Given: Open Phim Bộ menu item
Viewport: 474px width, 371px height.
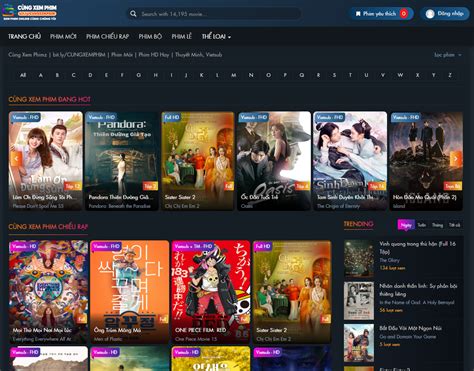Looking at the screenshot, I should click(150, 36).
